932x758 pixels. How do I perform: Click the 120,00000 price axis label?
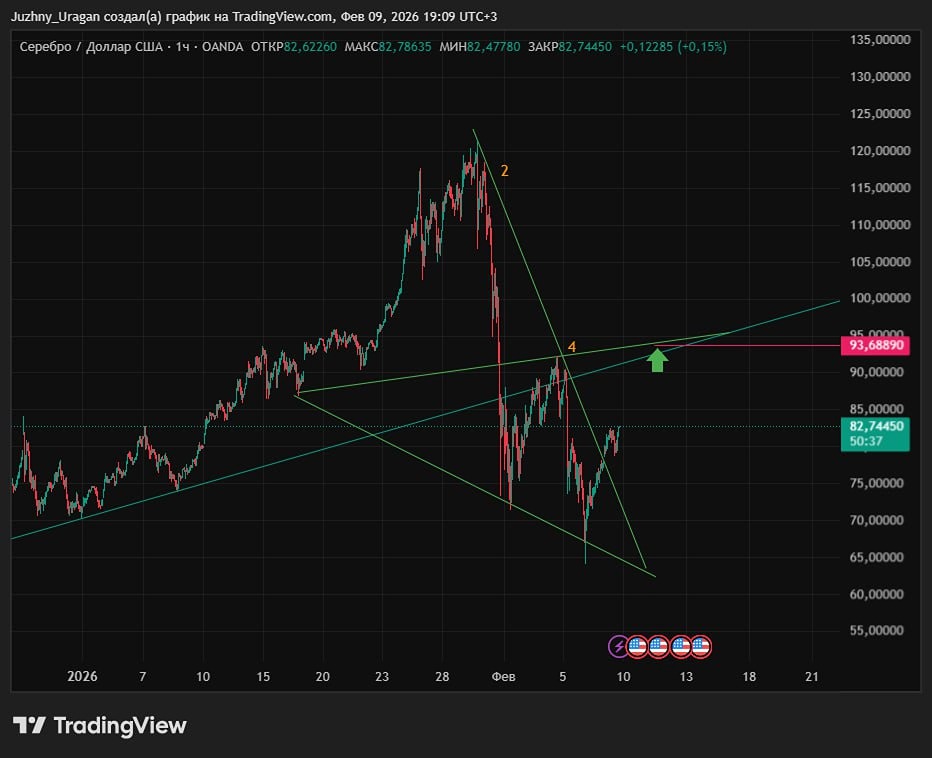tap(880, 151)
